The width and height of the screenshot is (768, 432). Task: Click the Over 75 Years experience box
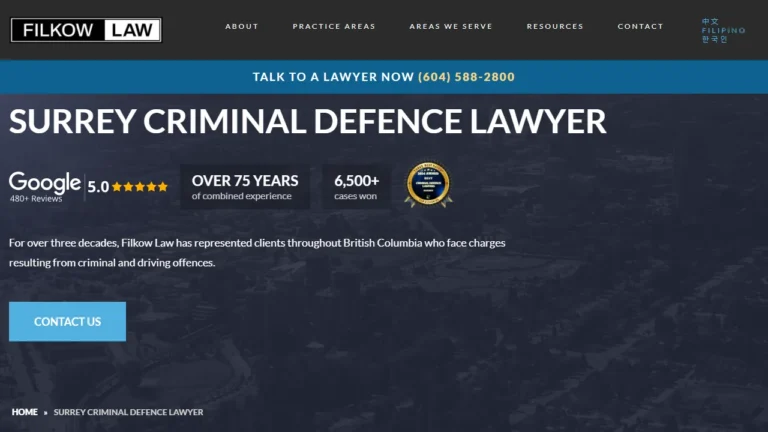(x=245, y=187)
